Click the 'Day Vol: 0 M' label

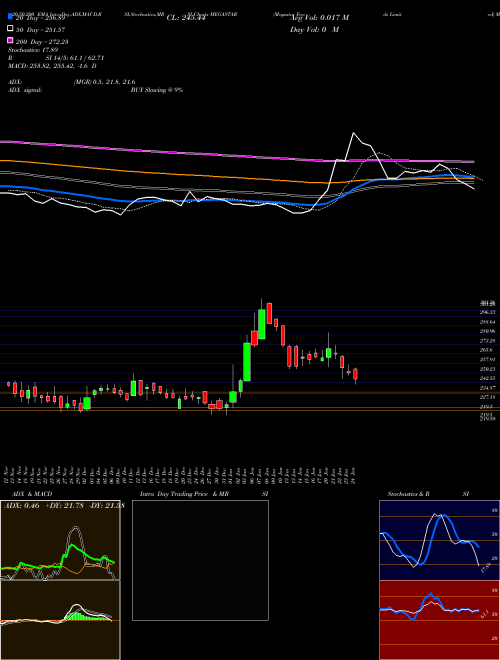coord(314,29)
